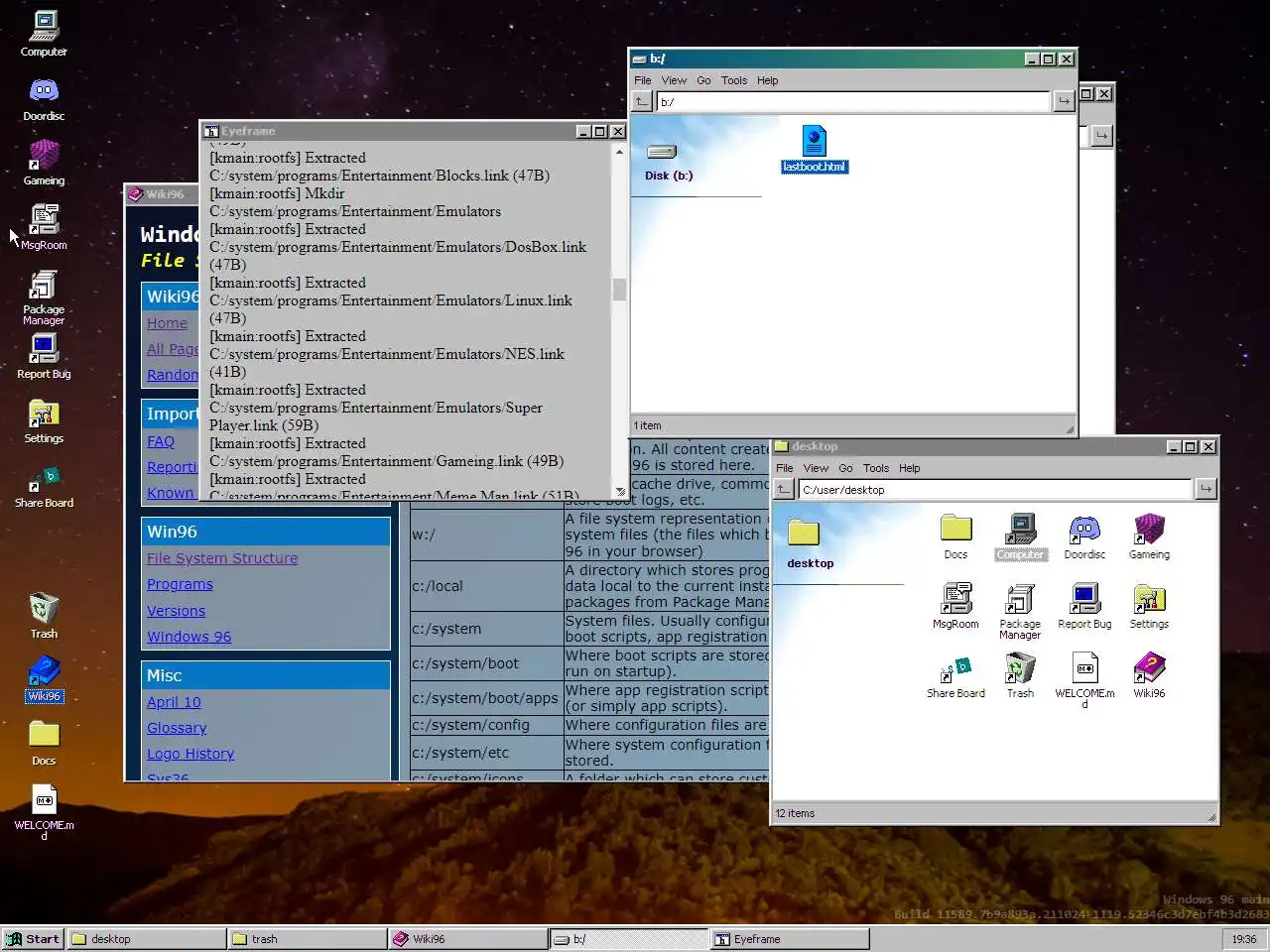
Task: Open the April 10 wiki link
Action: (174, 702)
